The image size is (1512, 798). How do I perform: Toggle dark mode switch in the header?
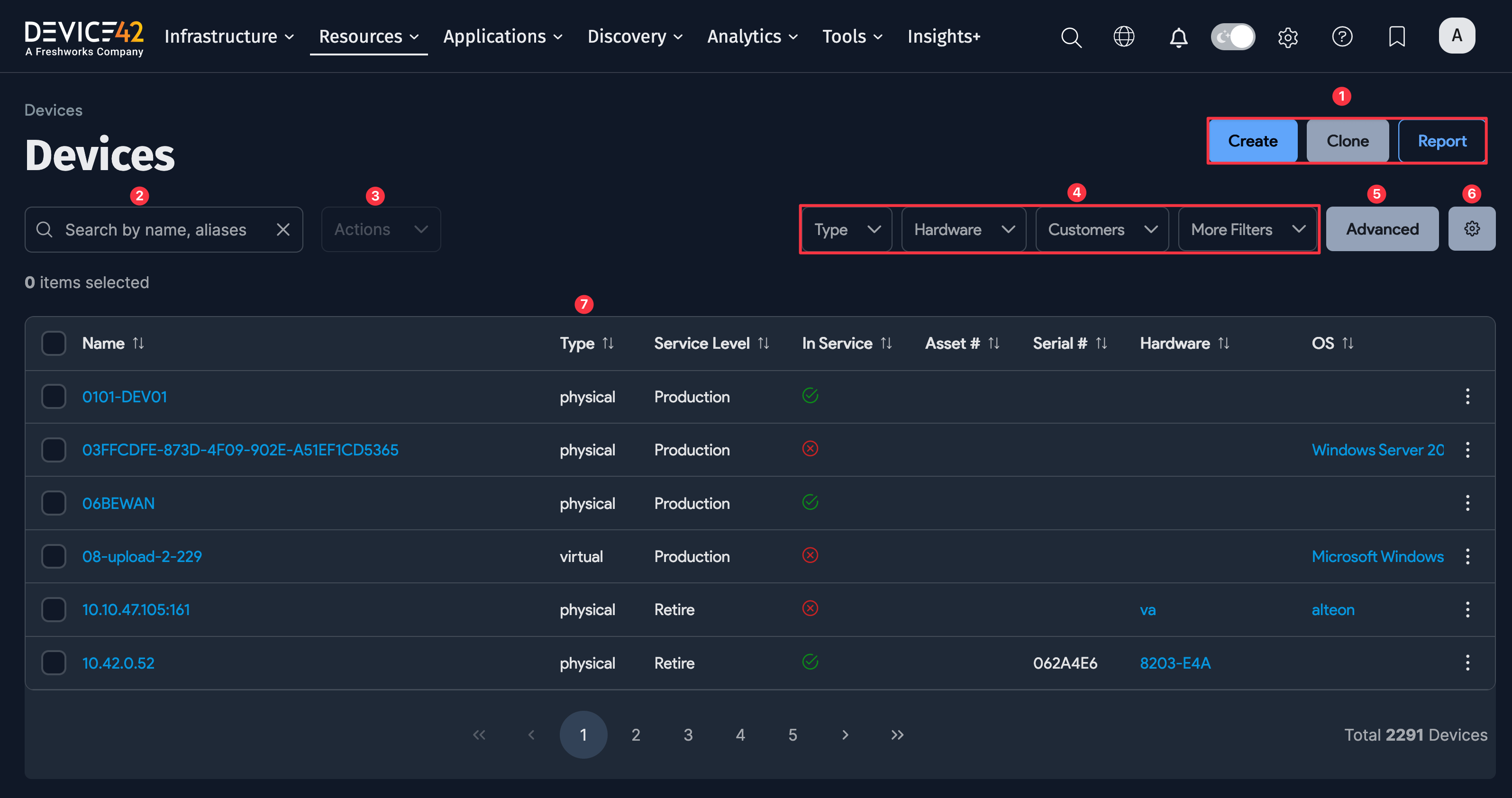click(1233, 36)
